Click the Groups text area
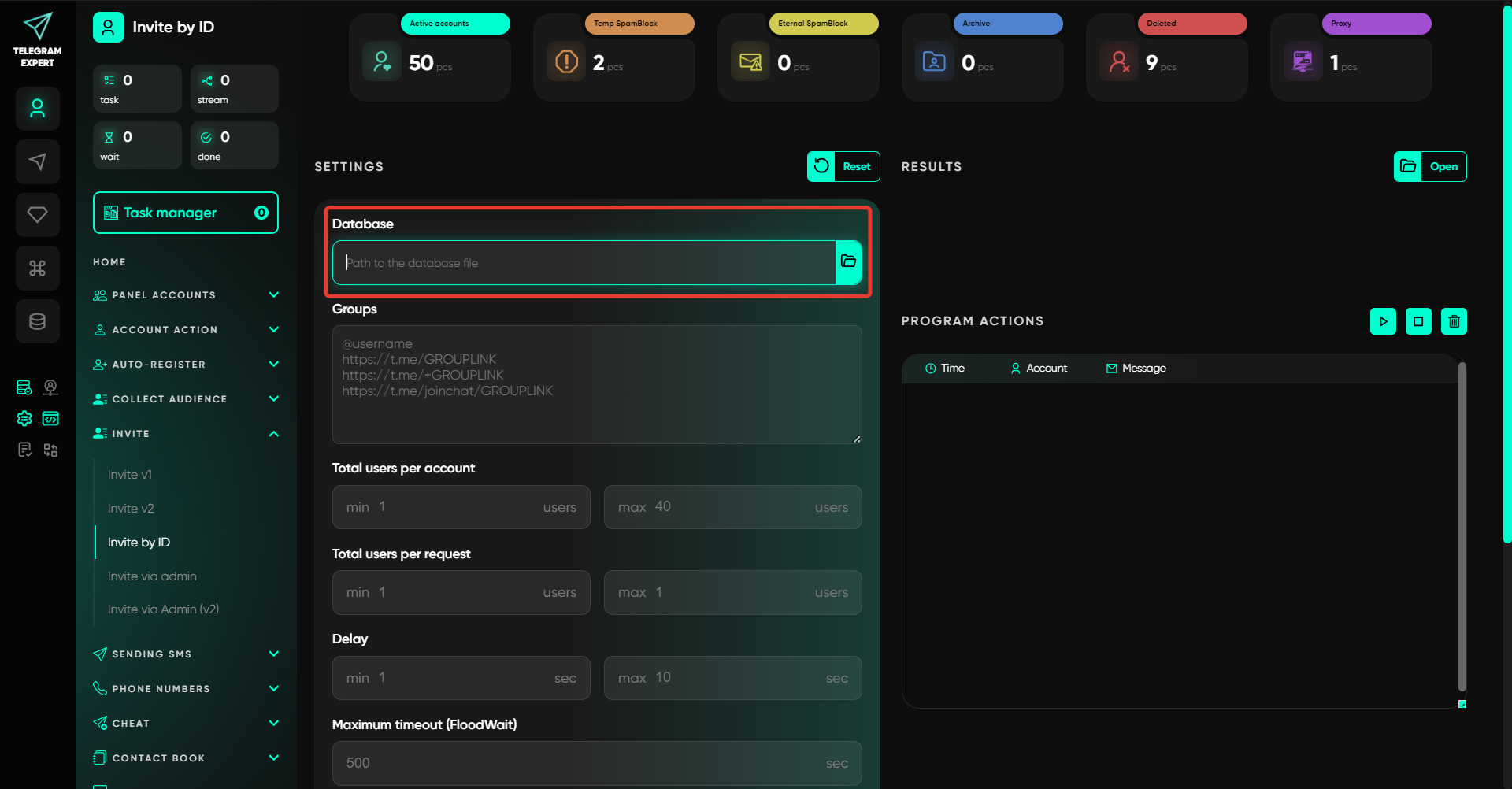 pyautogui.click(x=597, y=384)
